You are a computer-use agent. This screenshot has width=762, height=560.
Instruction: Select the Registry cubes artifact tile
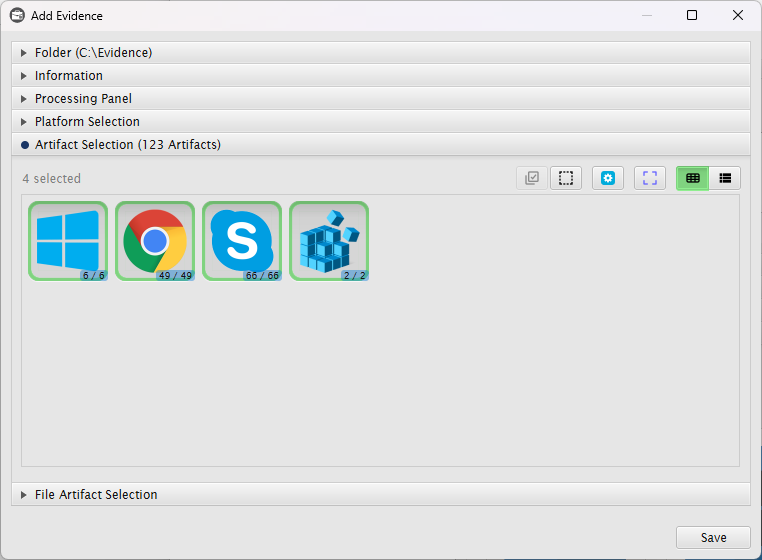pos(329,241)
